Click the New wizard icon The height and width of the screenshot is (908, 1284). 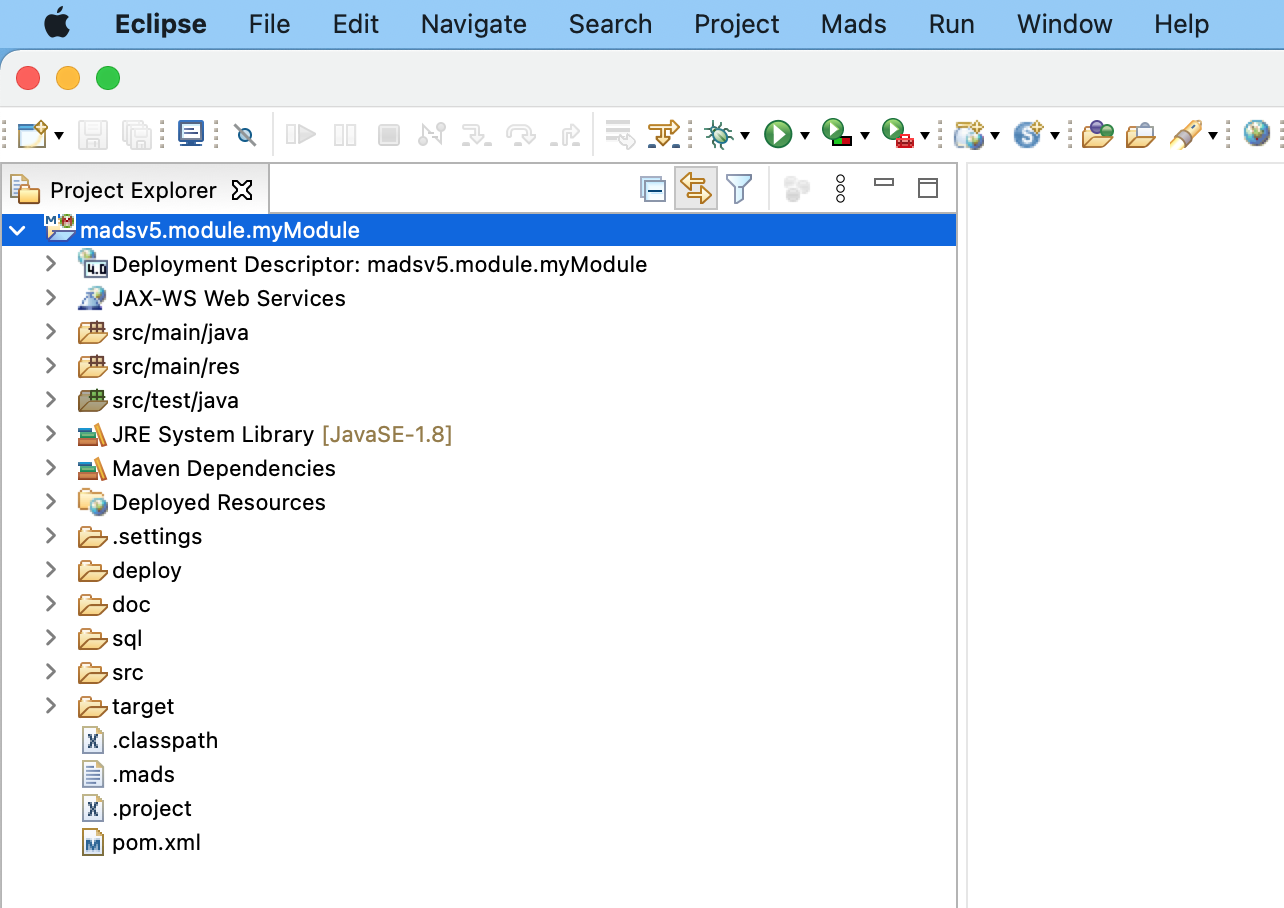32,134
